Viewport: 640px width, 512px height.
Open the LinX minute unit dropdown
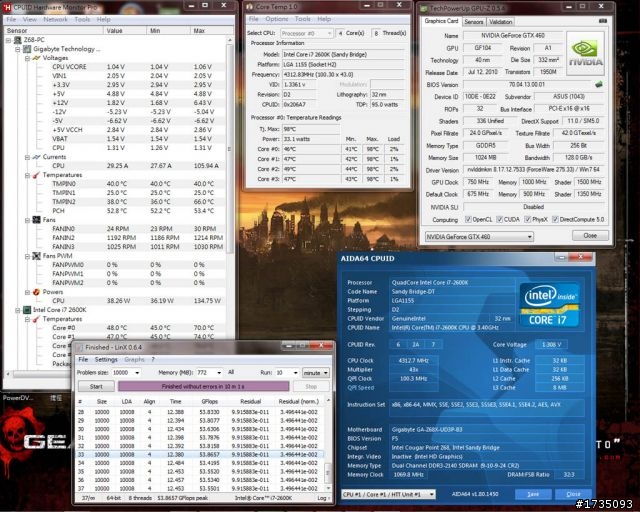[x=316, y=372]
